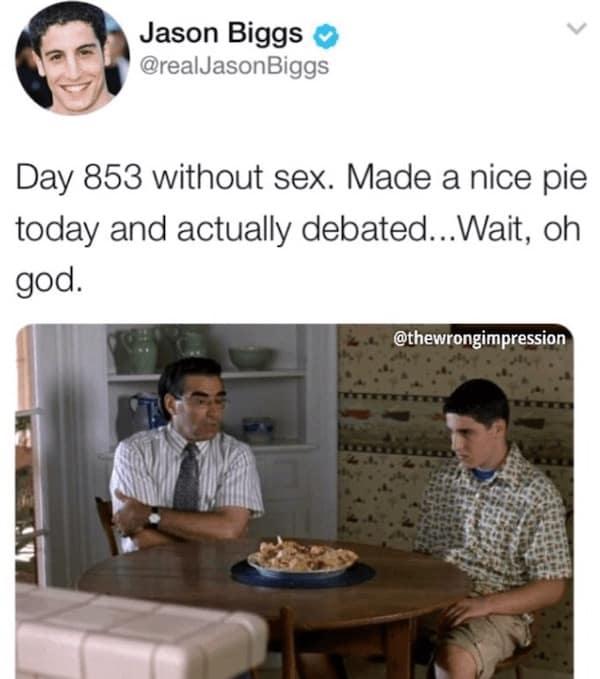
Task: Click the blue placemat under the pie
Action: [x=303, y=576]
